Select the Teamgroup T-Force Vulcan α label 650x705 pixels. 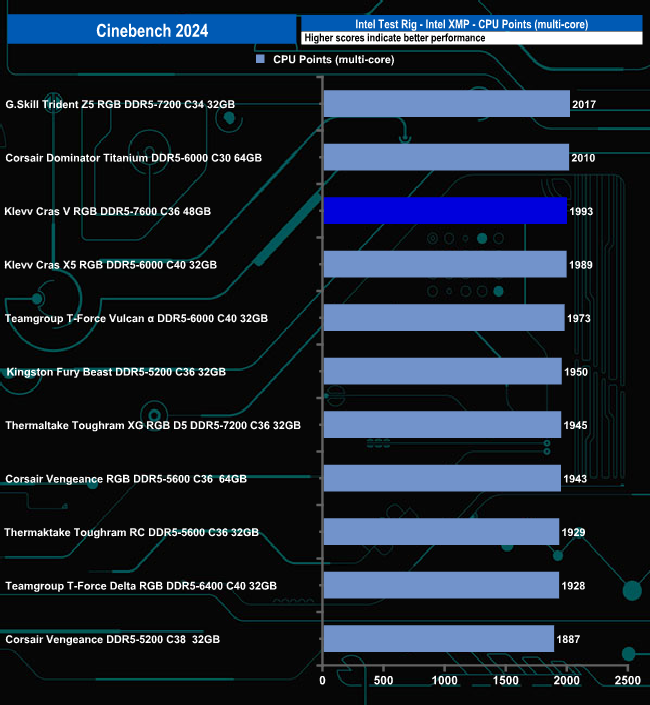point(136,318)
